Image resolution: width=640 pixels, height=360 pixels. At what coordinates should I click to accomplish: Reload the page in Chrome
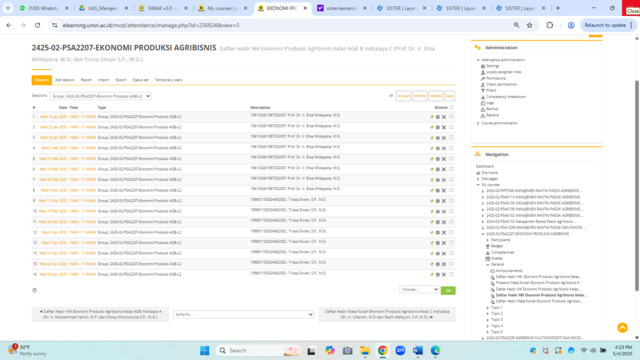[x=38, y=25]
